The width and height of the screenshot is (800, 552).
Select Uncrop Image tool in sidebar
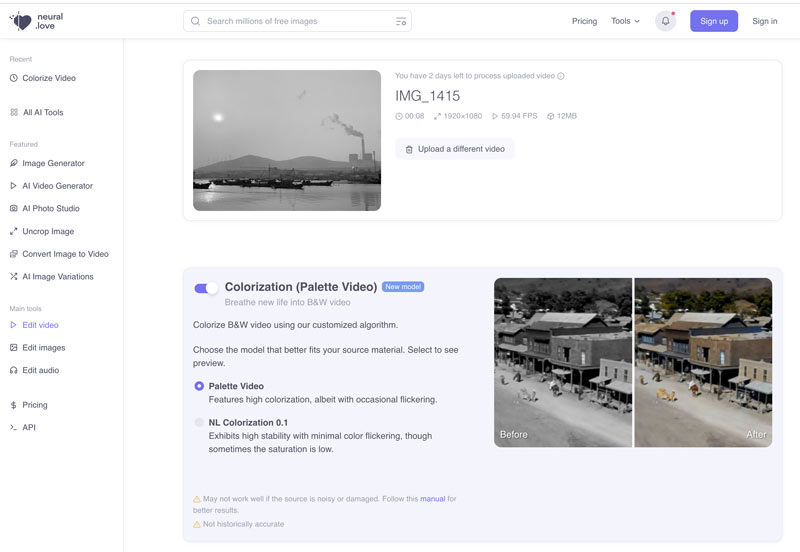[48, 231]
